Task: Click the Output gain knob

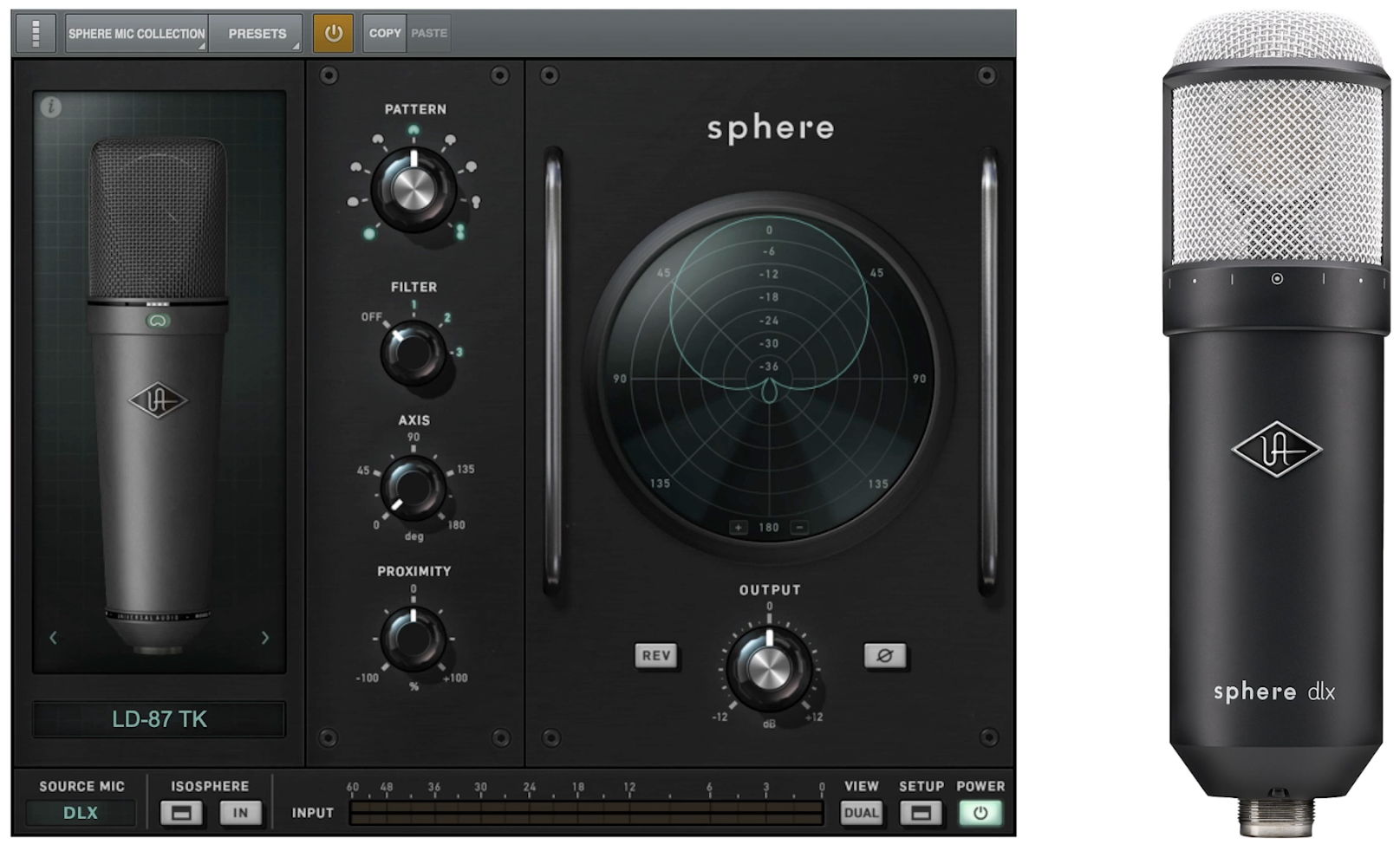Action: coord(769,667)
